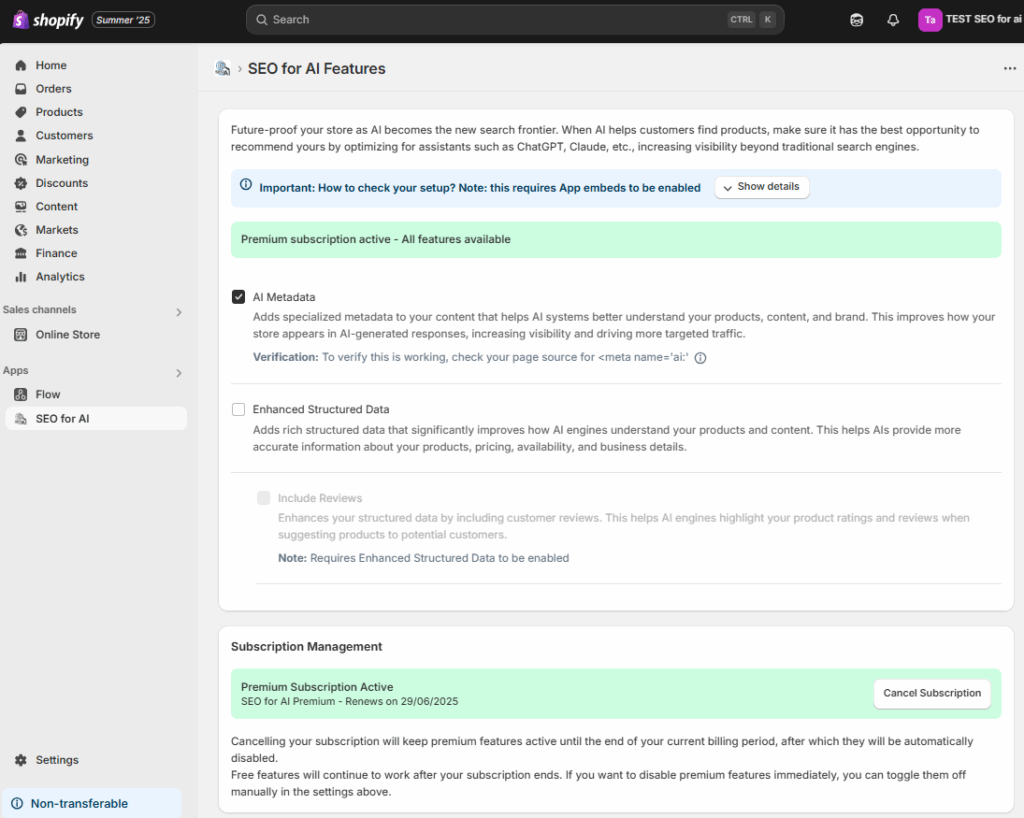
Task: Click the TEST SEO for ai store name
Action: (x=984, y=20)
